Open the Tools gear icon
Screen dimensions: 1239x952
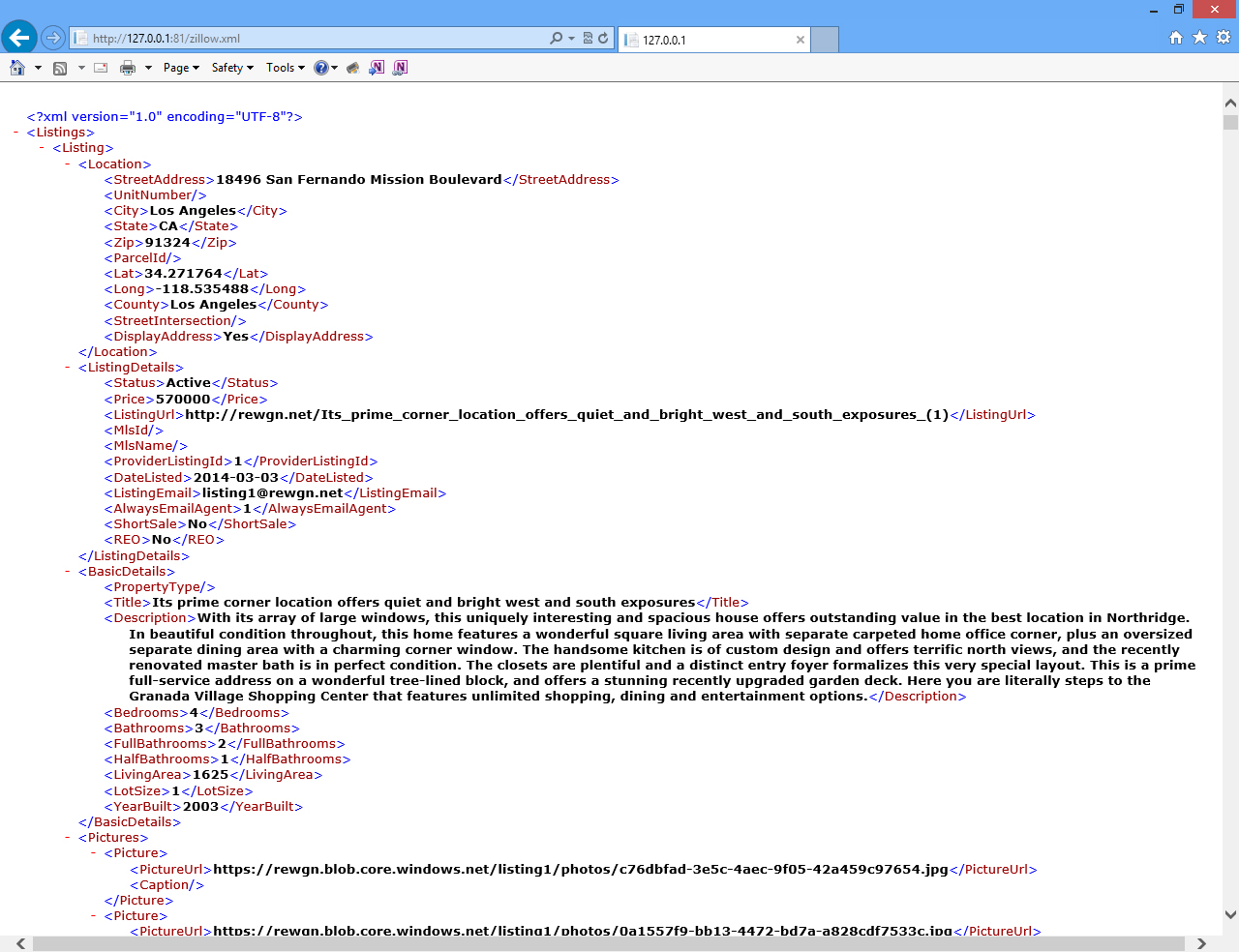pos(1224,38)
